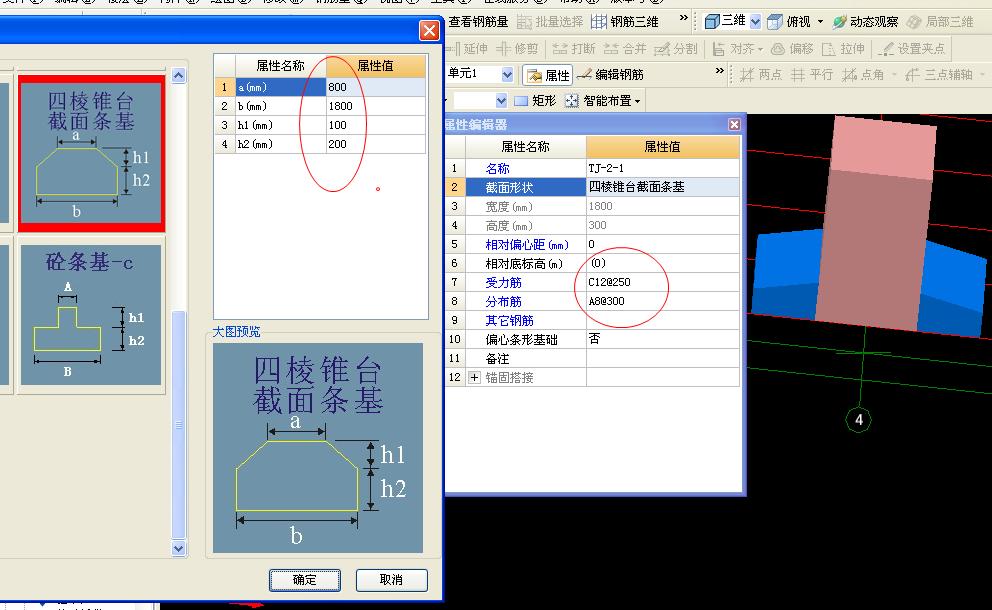
Task: Click the 查看钢筋量 toolbar item
Action: point(478,22)
